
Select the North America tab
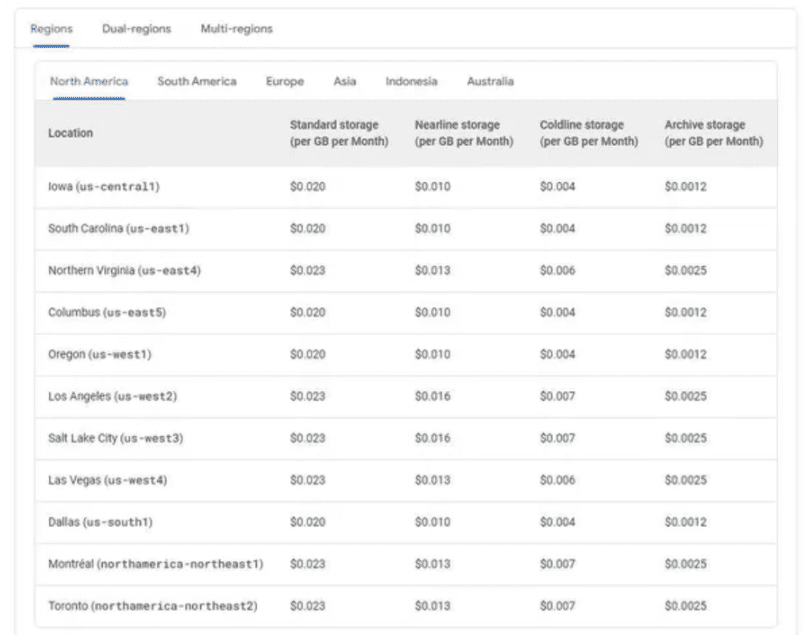(x=89, y=81)
